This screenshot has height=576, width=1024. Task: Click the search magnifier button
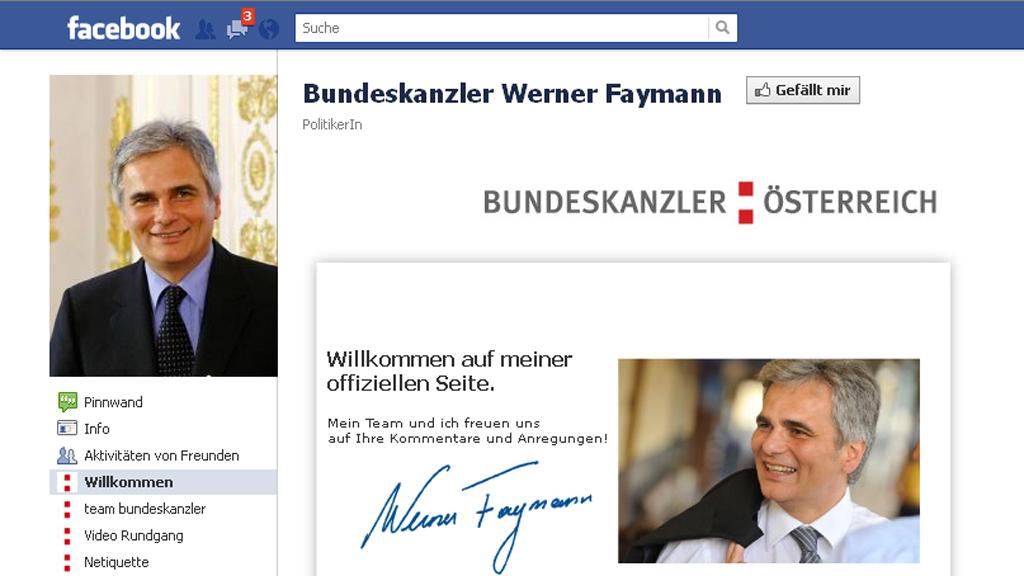coord(722,27)
